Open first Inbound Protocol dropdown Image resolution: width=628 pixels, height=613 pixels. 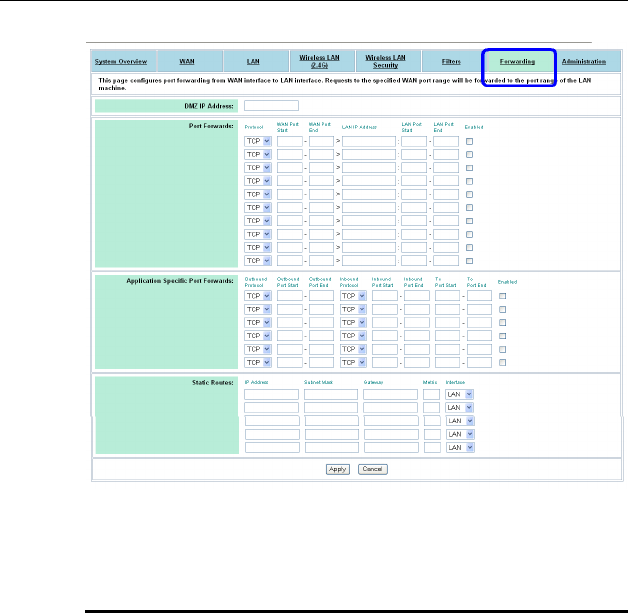click(x=353, y=296)
